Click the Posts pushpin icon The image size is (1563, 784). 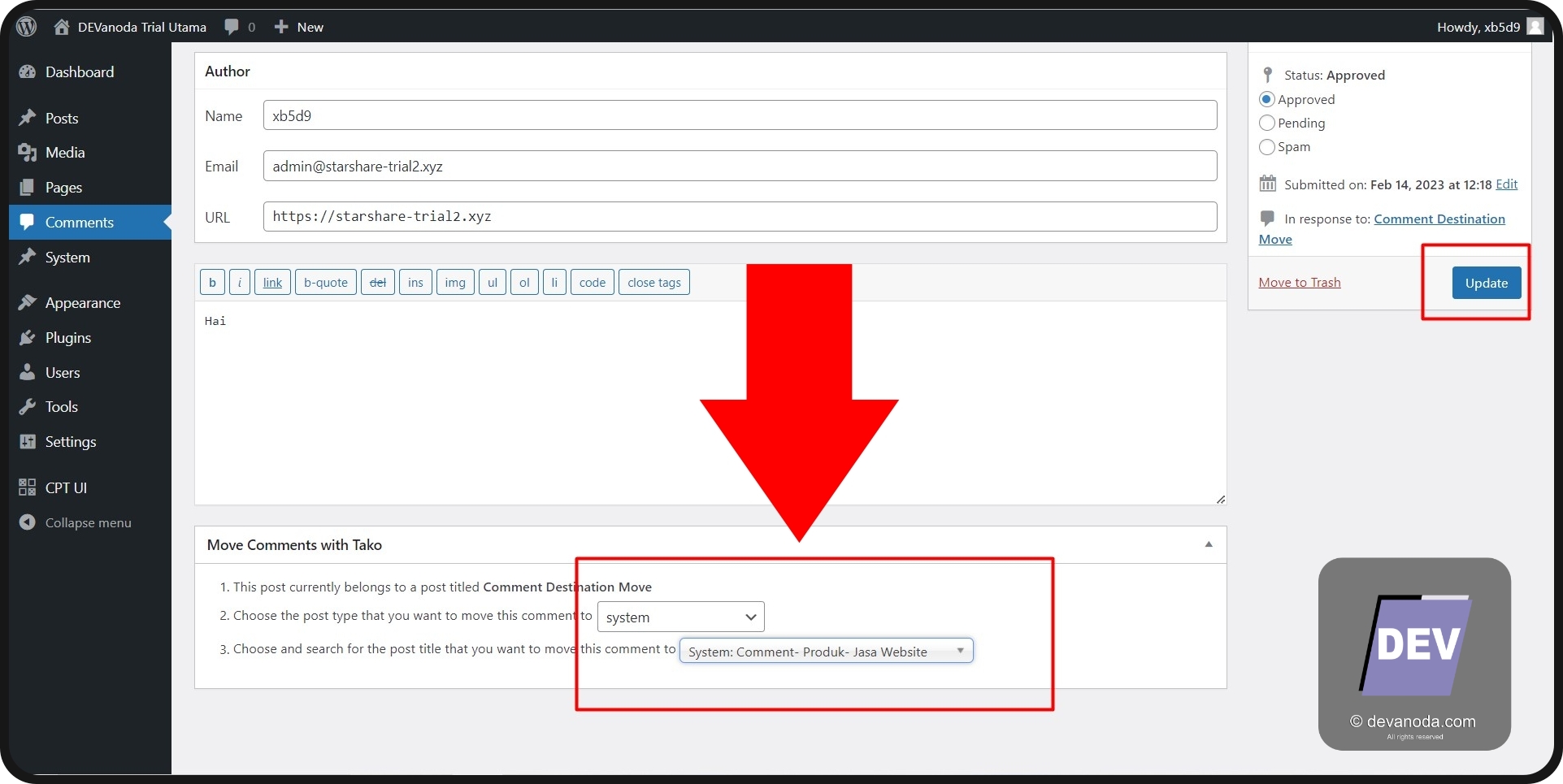point(28,118)
